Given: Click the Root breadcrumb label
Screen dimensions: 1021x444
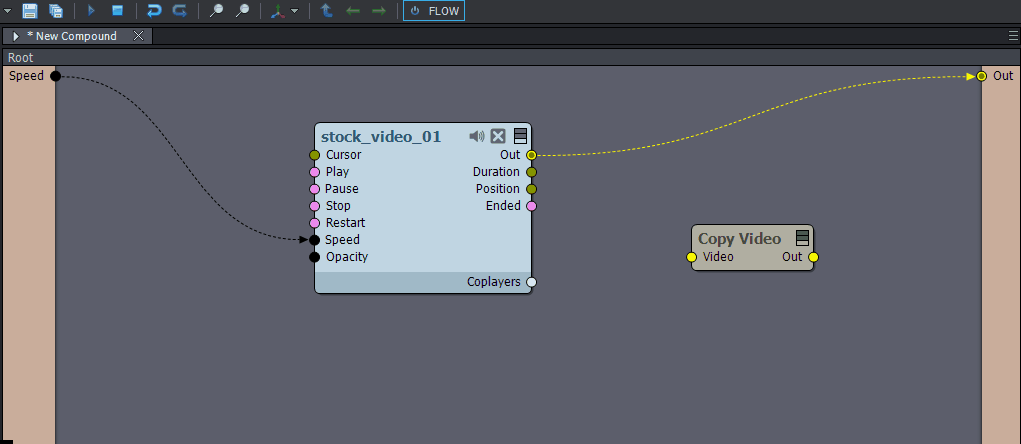Looking at the screenshot, I should pos(20,57).
